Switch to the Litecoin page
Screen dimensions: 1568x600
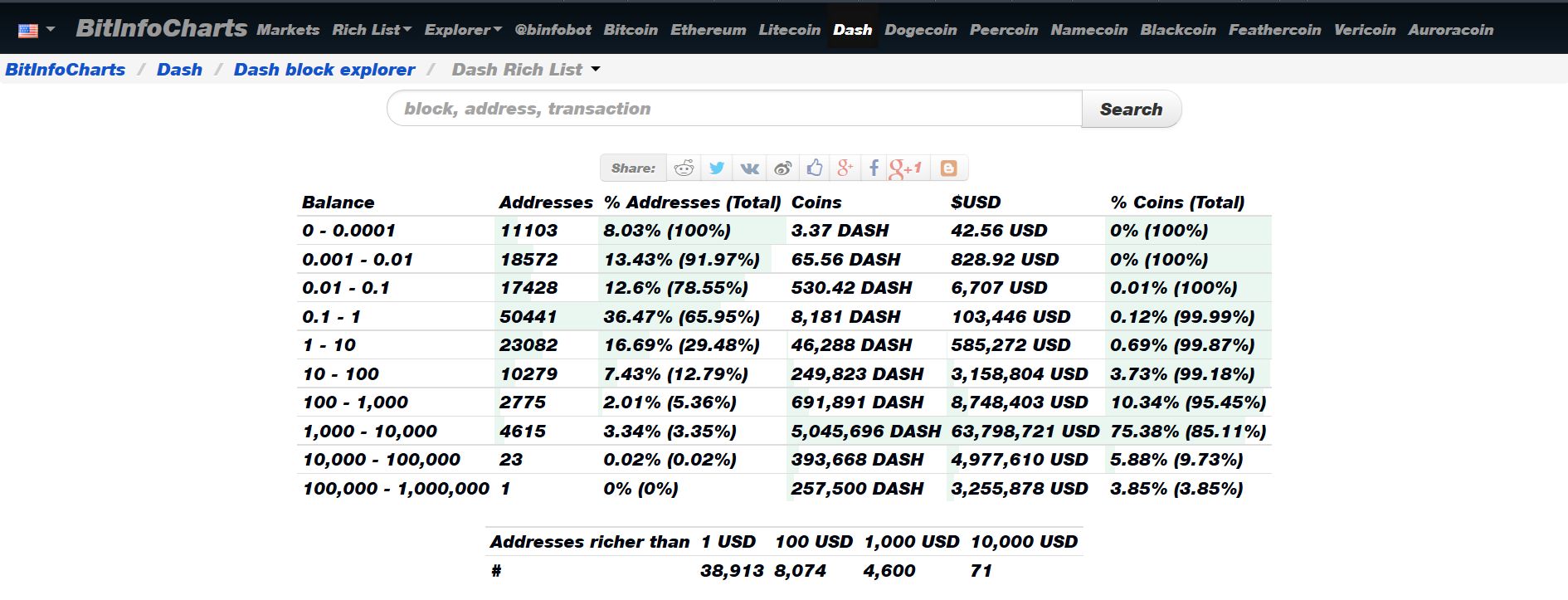pyautogui.click(x=789, y=30)
